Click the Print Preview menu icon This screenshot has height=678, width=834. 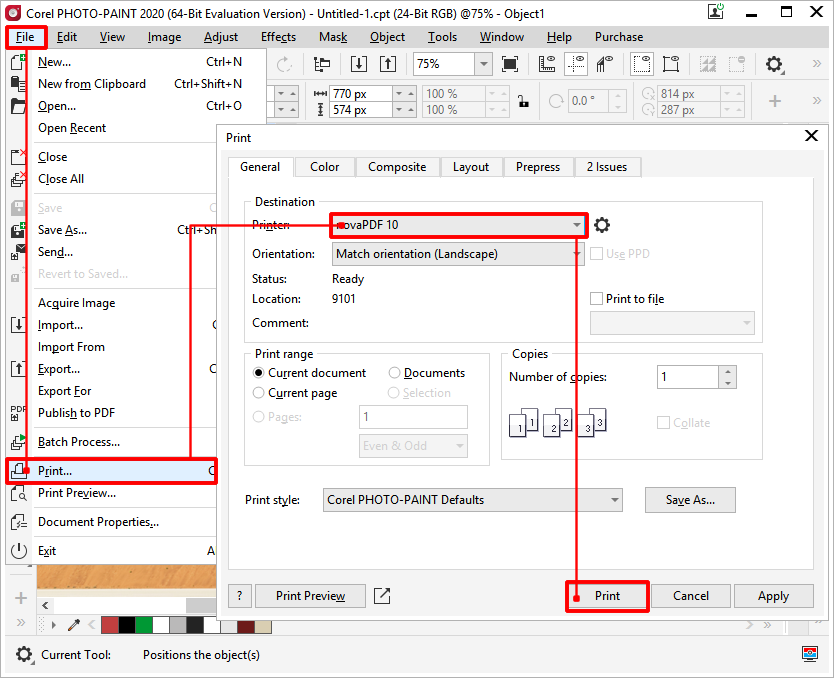(x=19, y=493)
